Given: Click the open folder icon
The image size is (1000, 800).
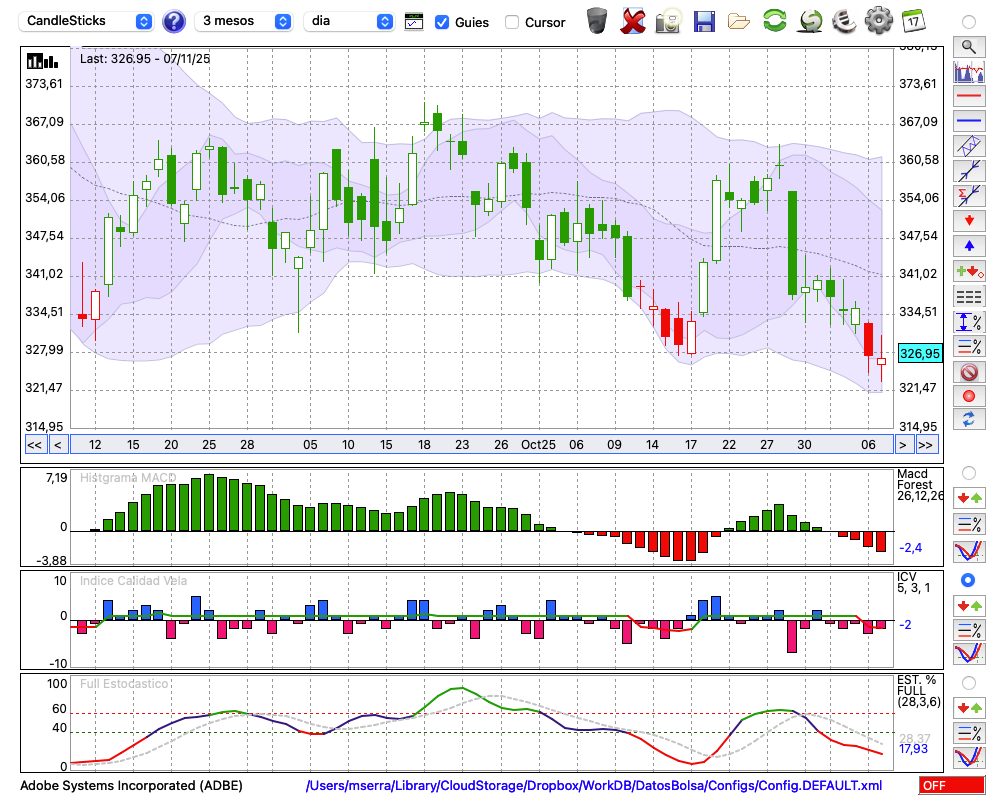Looking at the screenshot, I should pyautogui.click(x=739, y=21).
